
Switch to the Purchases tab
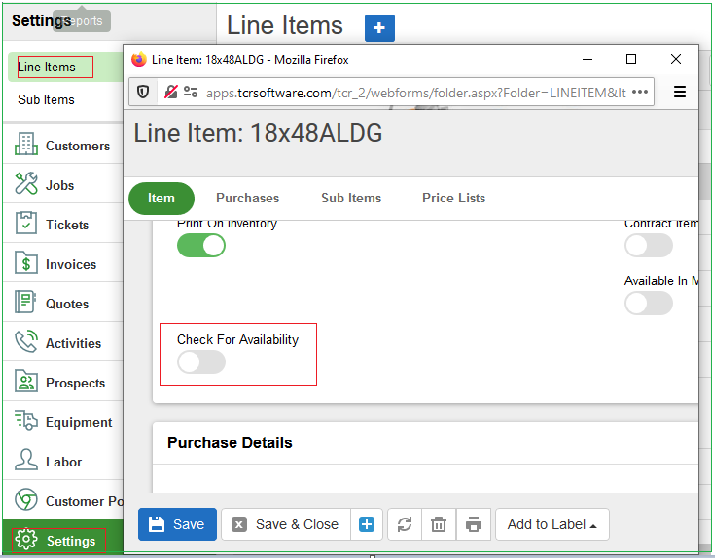tap(247, 198)
